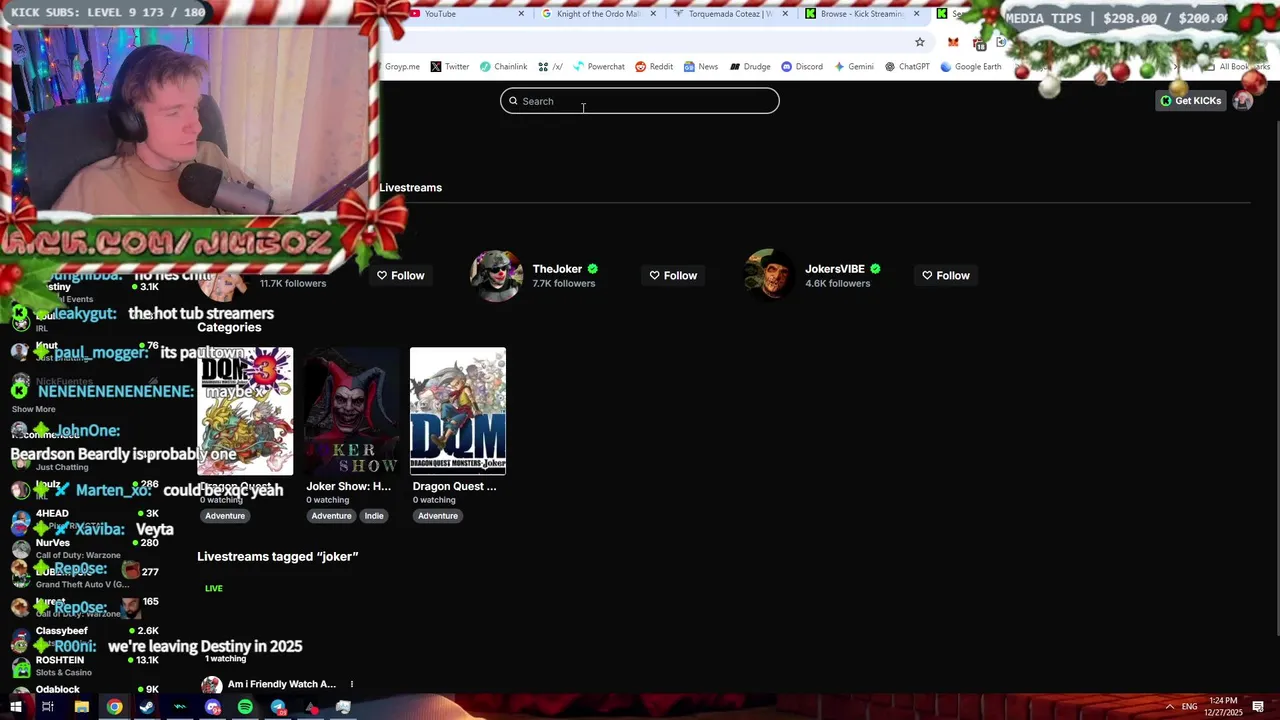The height and width of the screenshot is (720, 1280).
Task: Open Powerchat bookmark
Action: pyautogui.click(x=599, y=67)
